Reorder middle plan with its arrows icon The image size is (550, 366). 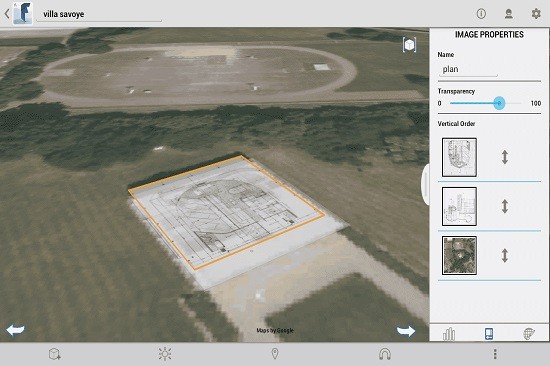point(505,206)
